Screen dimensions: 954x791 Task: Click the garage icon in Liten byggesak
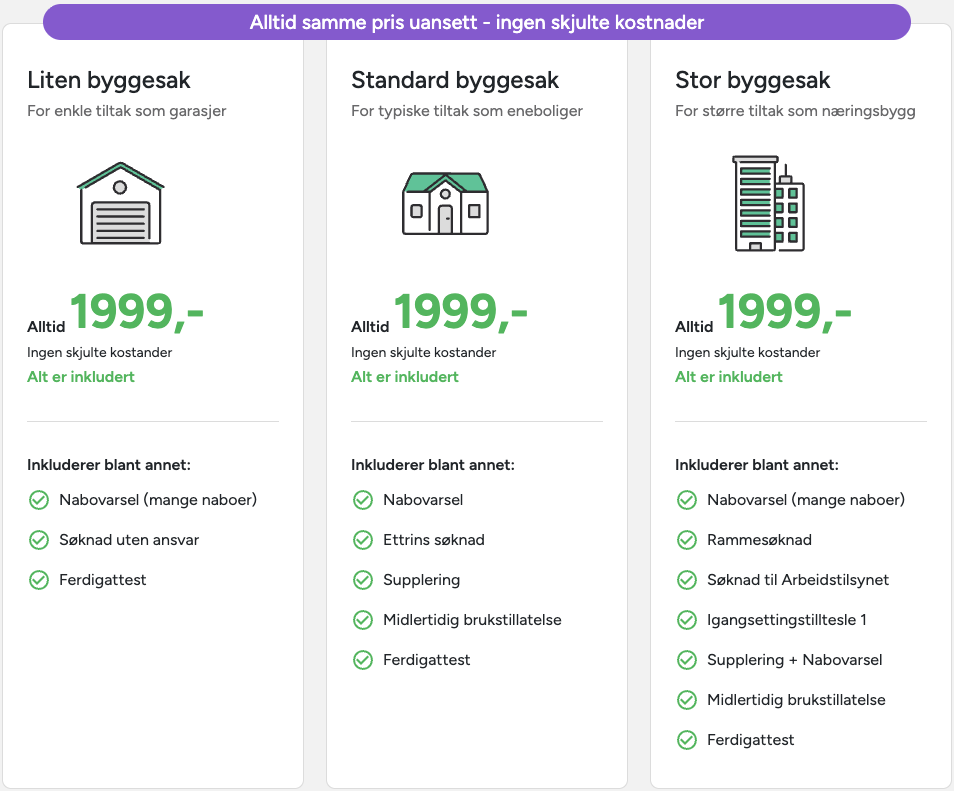(121, 202)
